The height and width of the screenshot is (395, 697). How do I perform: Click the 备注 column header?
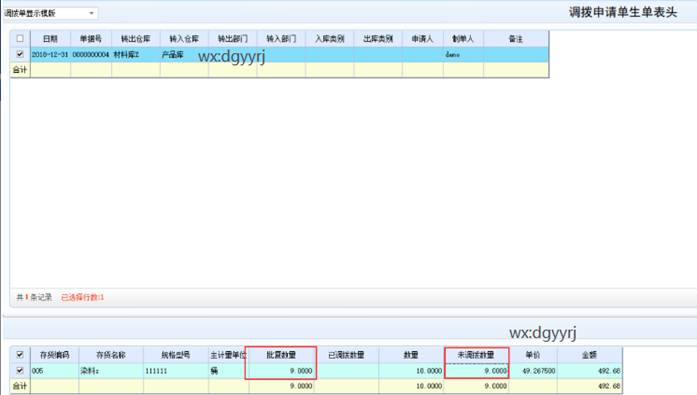[516, 39]
